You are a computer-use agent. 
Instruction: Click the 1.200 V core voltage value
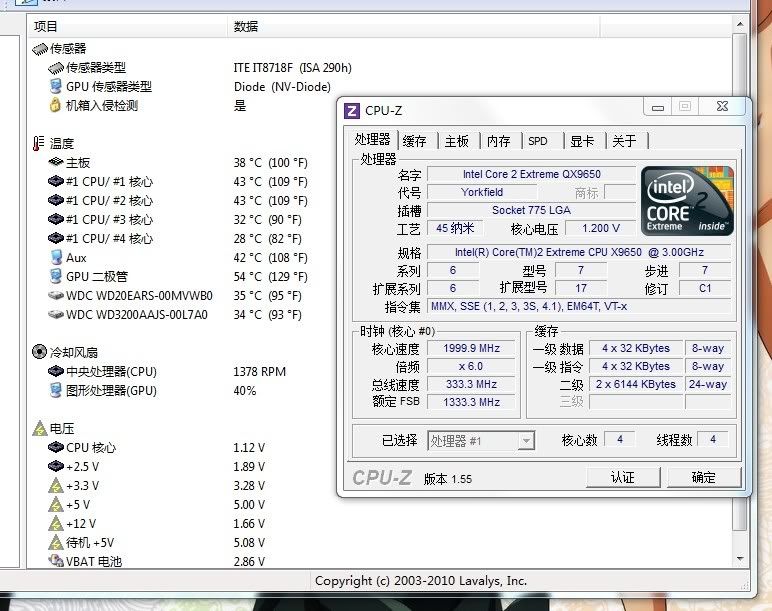(601, 228)
